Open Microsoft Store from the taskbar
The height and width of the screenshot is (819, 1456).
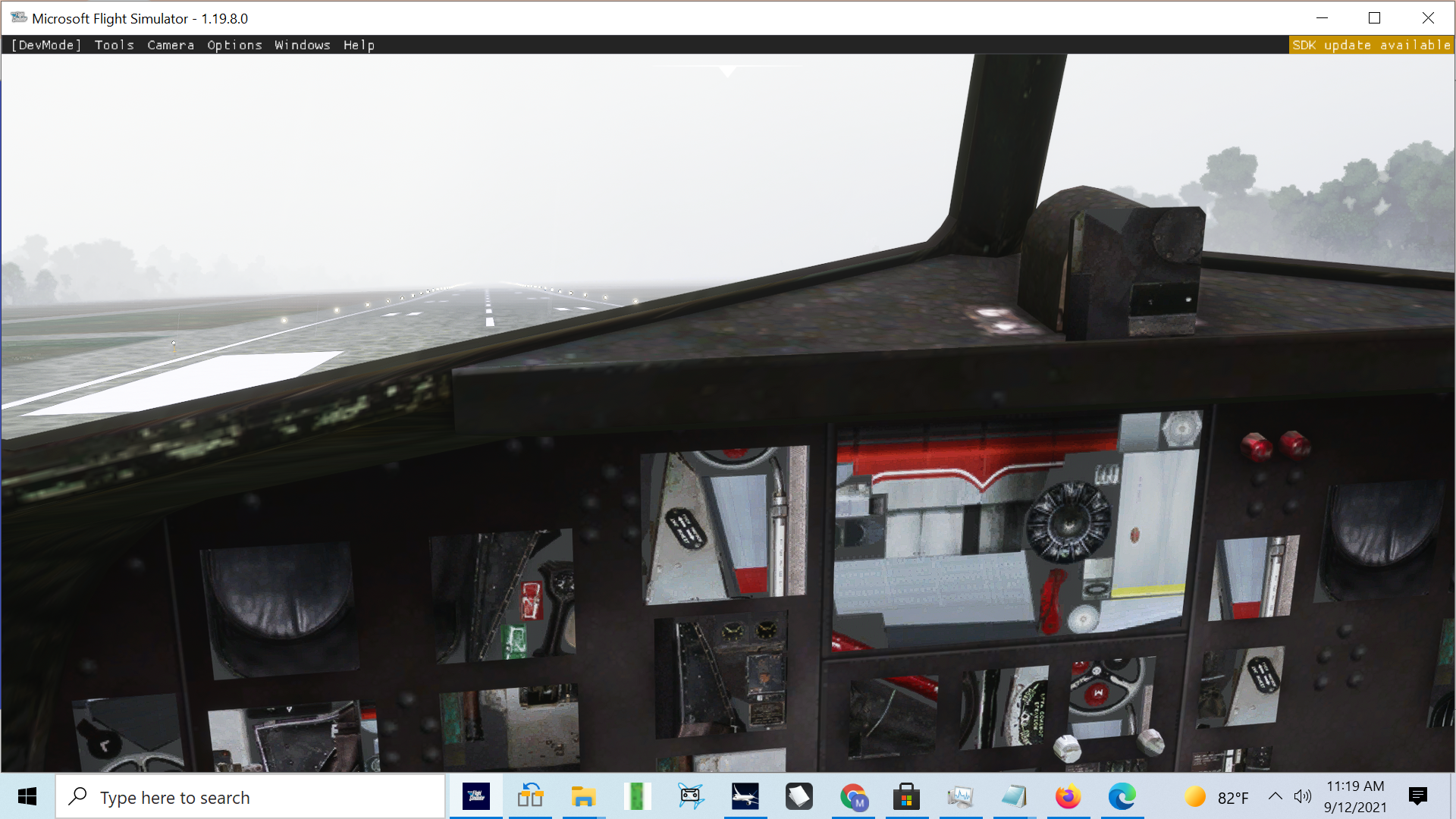pos(906,796)
